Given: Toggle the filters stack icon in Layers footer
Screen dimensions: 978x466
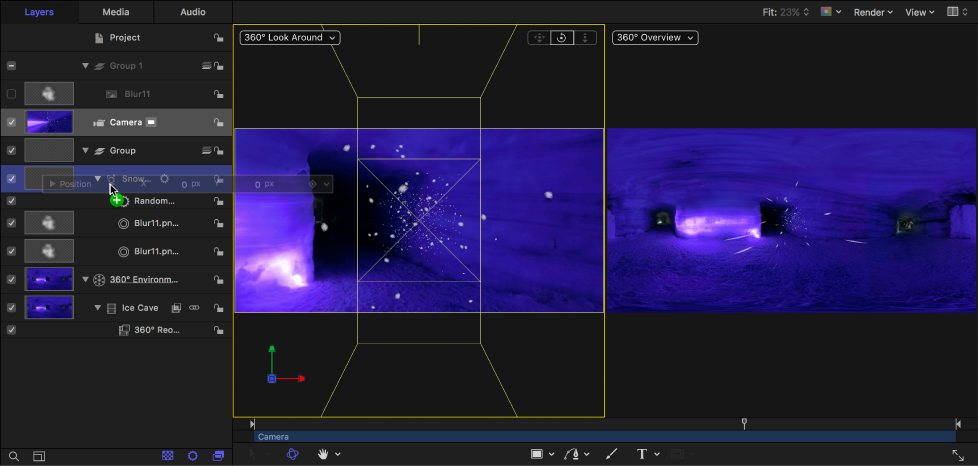Looking at the screenshot, I should tap(218, 456).
